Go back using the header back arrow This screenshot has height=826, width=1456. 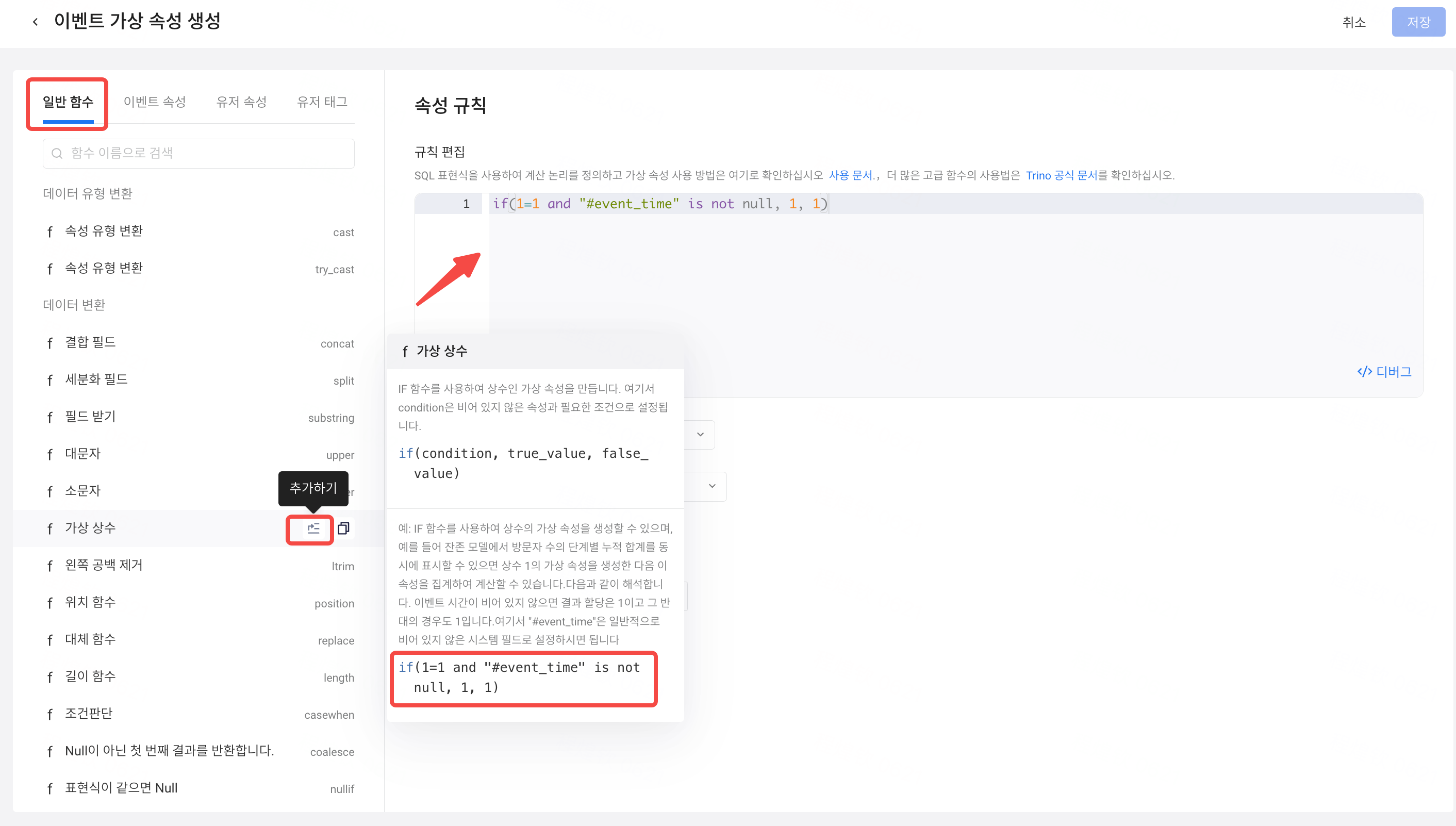point(35,22)
